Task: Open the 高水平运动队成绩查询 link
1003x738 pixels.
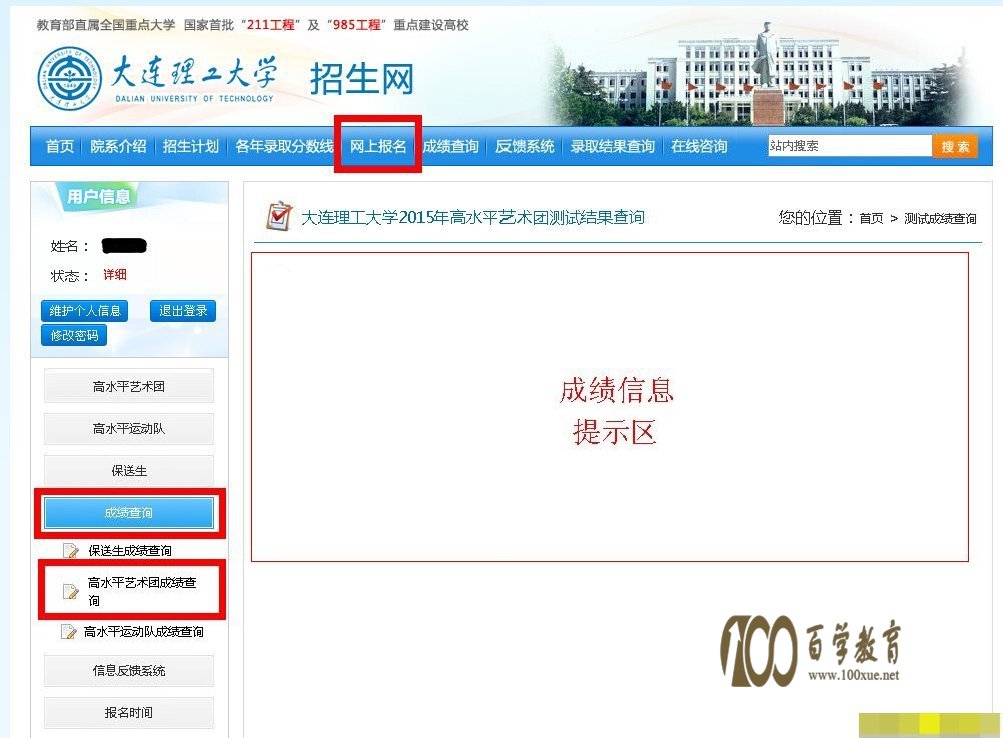Action: tap(144, 632)
